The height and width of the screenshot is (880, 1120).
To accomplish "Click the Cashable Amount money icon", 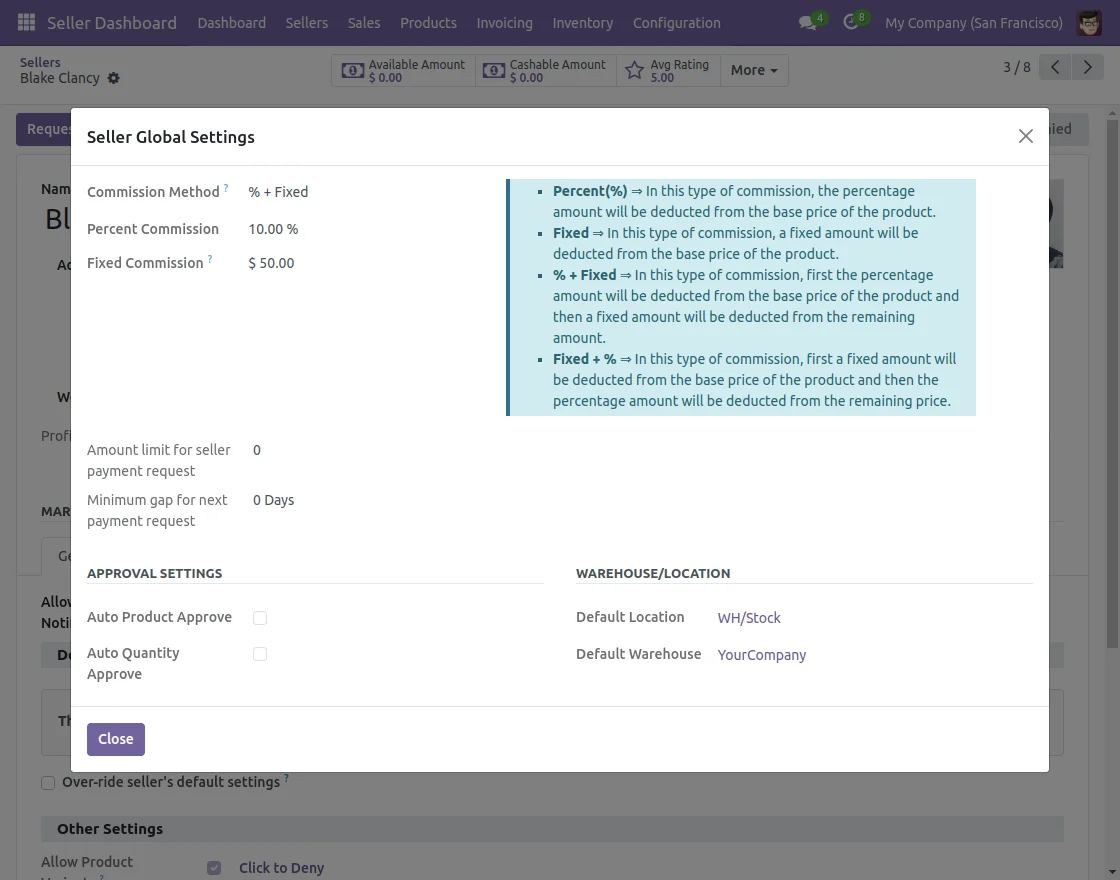I will (x=493, y=70).
